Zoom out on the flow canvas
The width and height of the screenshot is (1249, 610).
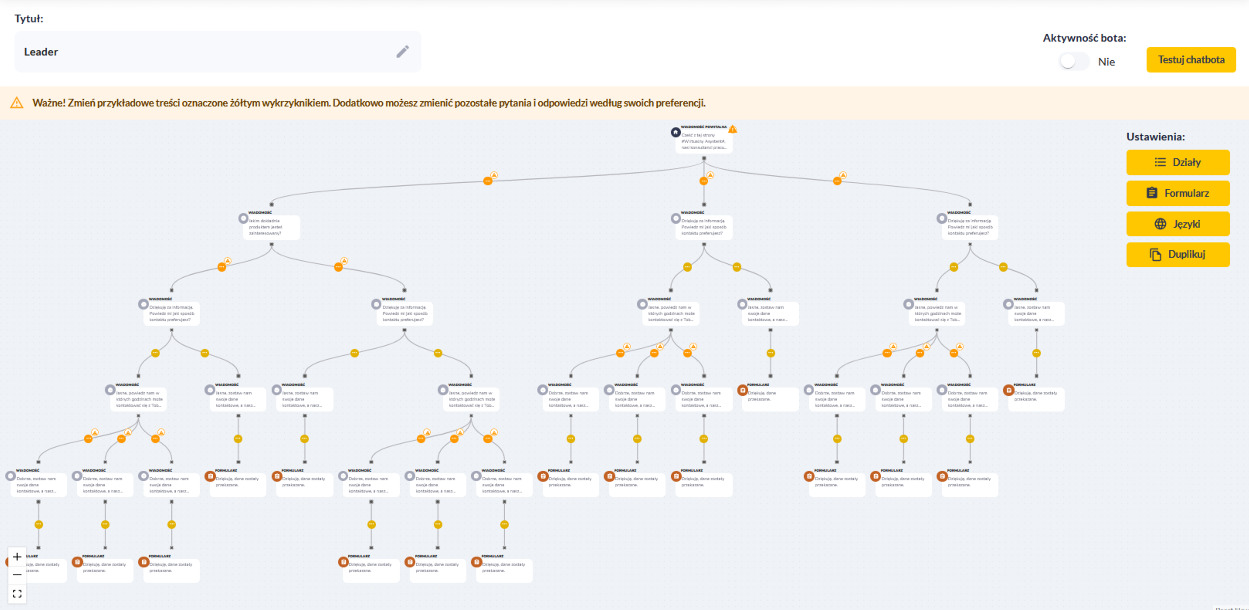click(x=17, y=575)
